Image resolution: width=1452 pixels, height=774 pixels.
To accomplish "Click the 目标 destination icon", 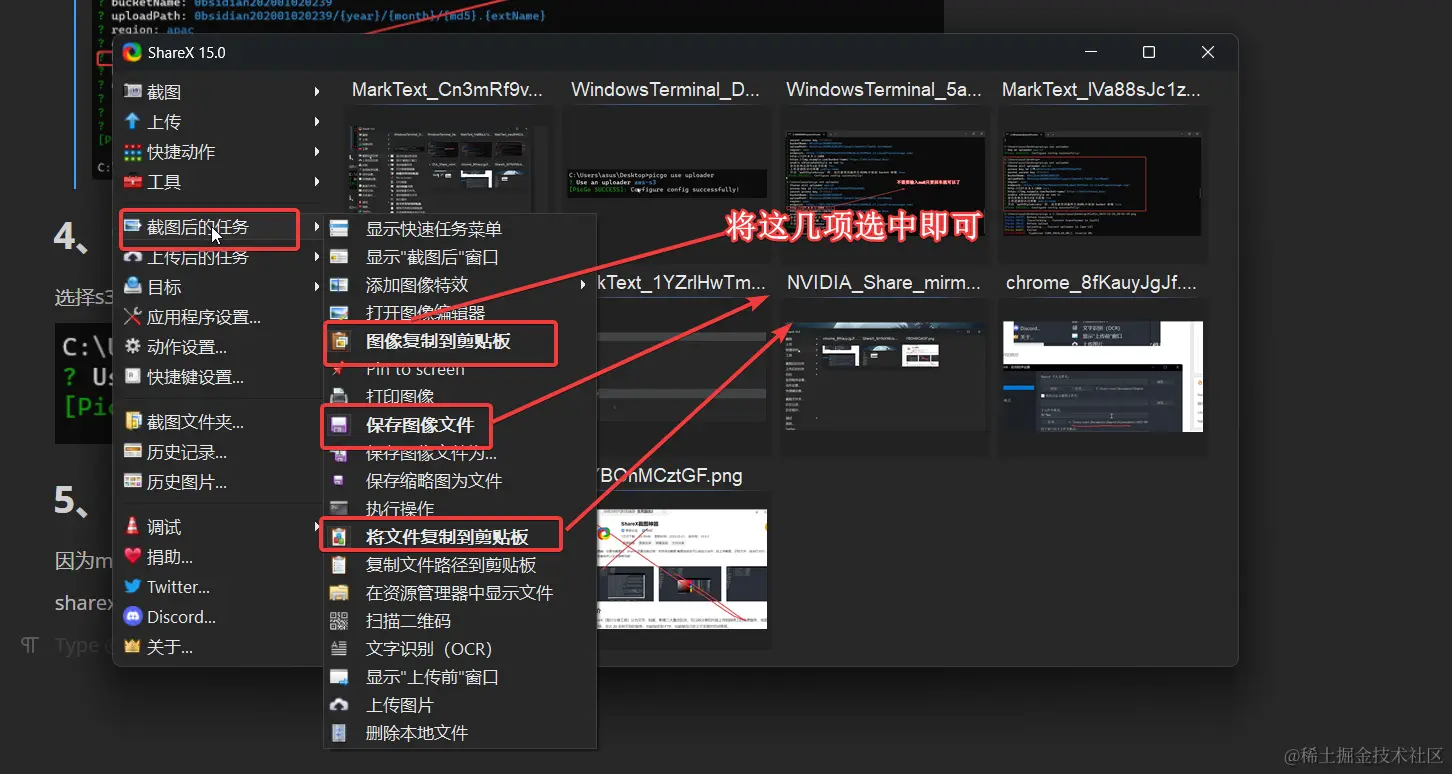I will pos(132,287).
